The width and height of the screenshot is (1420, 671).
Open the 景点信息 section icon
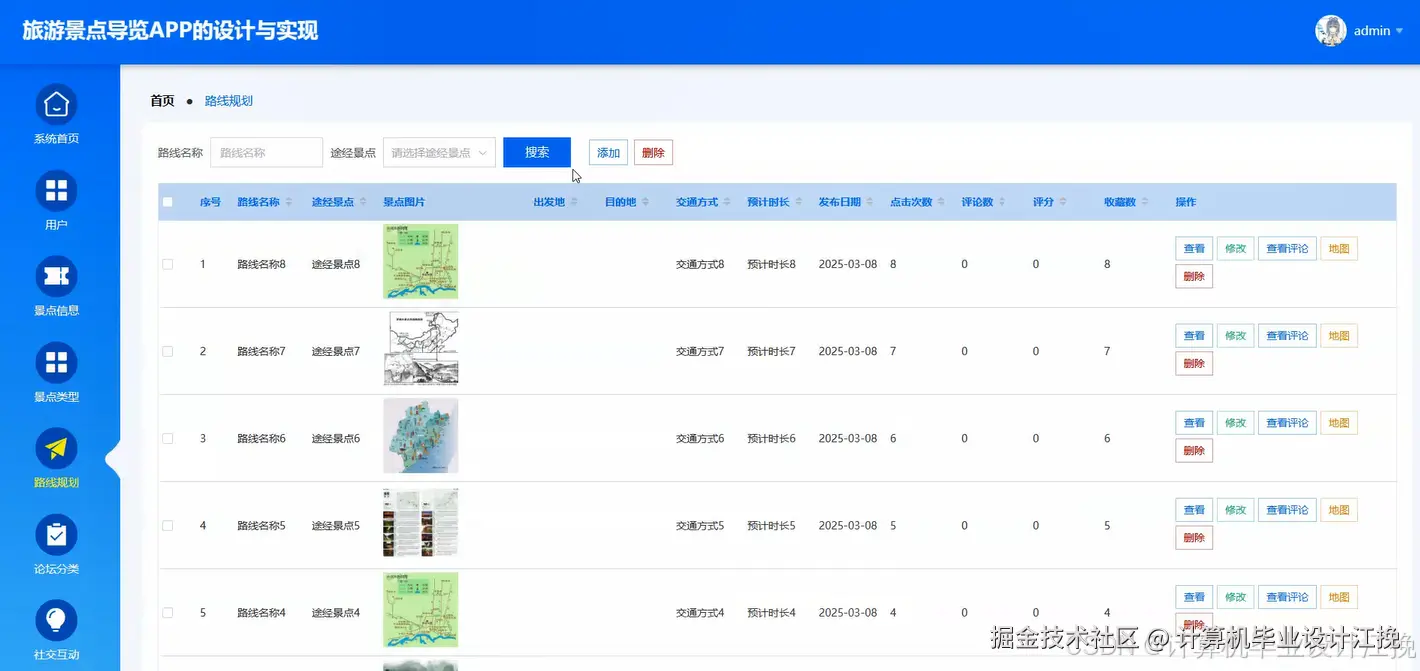[x=56, y=276]
